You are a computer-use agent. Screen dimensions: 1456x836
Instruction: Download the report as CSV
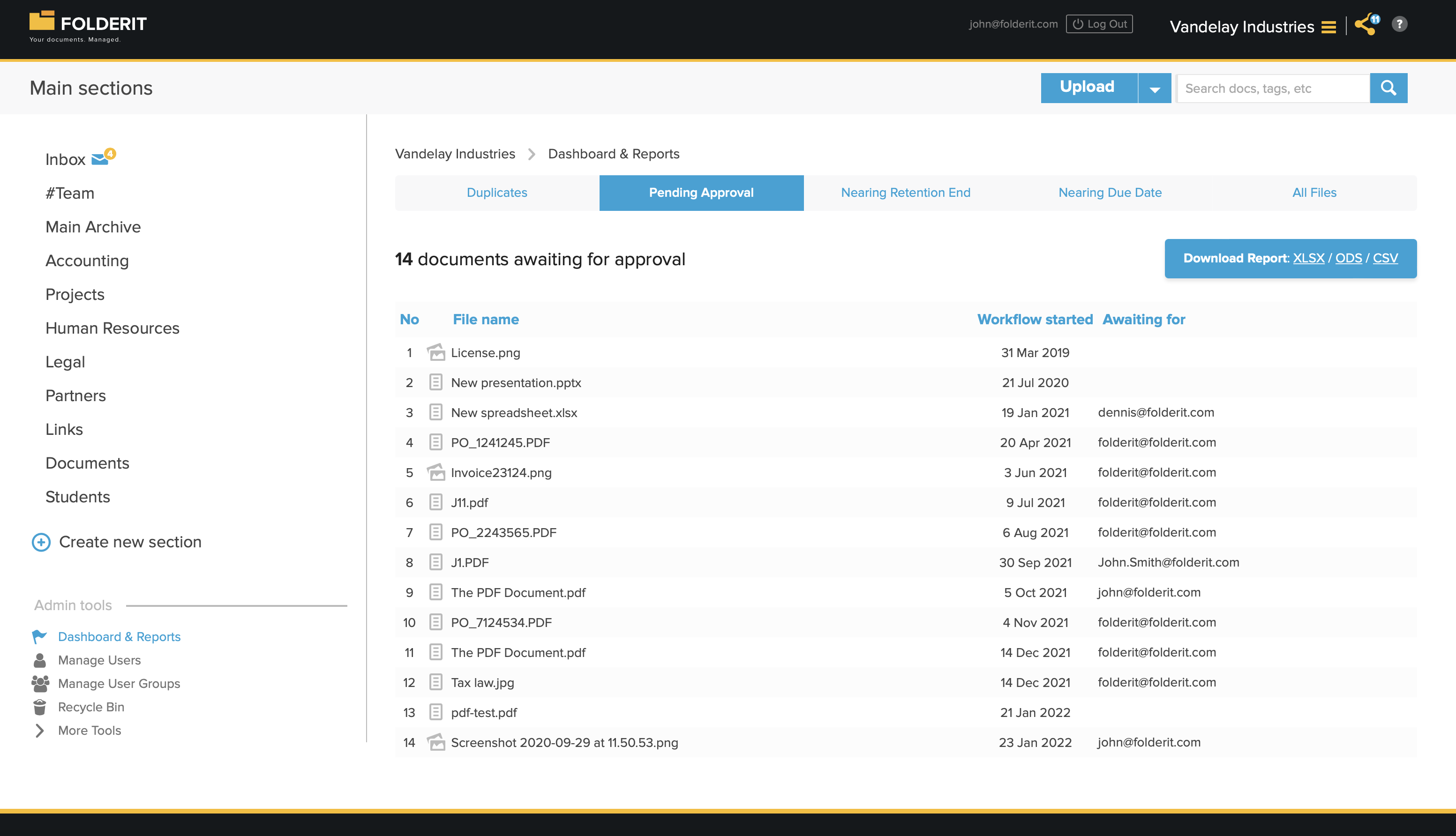click(1385, 258)
